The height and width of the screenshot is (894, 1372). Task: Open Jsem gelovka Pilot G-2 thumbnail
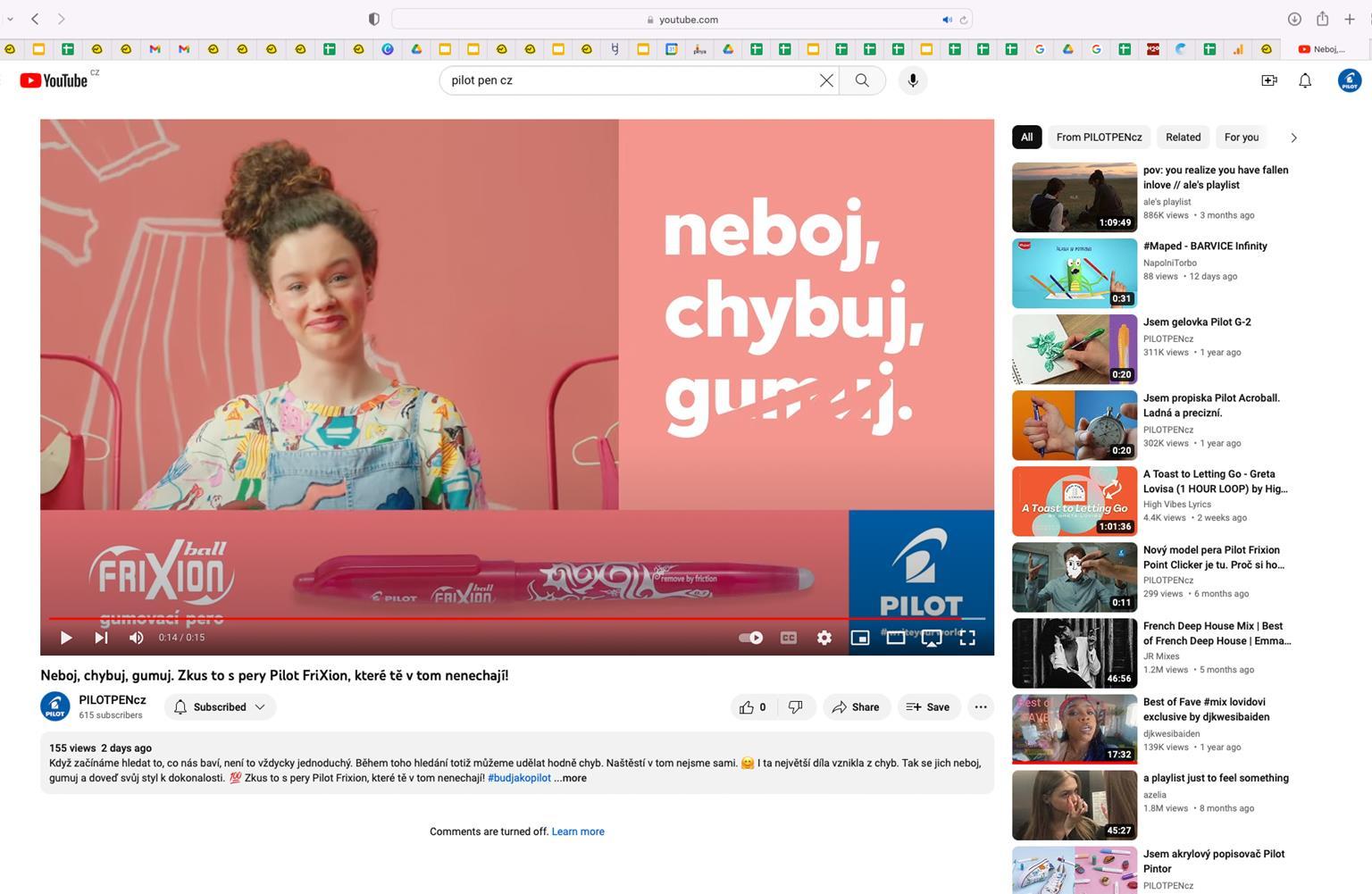(1075, 349)
